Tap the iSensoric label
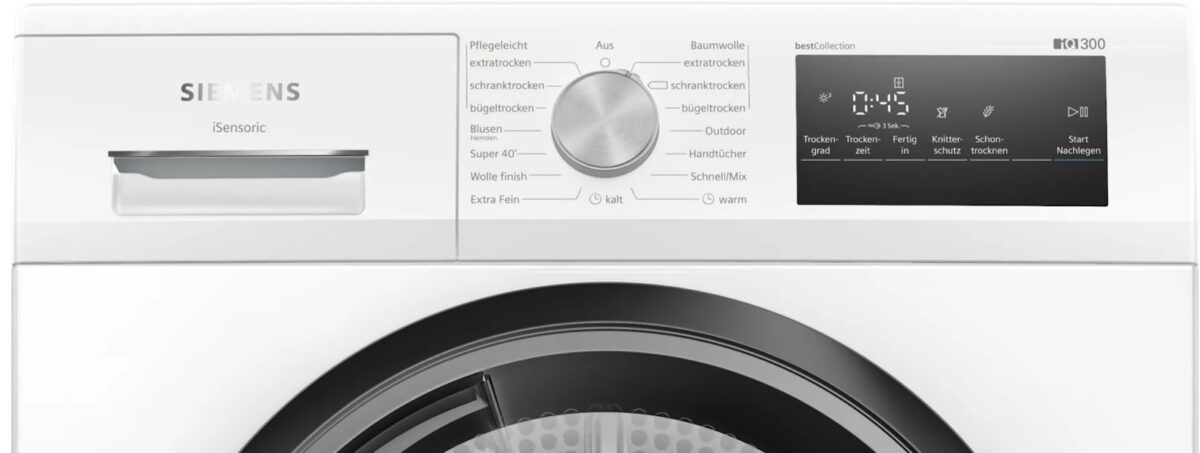This screenshot has width=1200, height=453. tap(239, 126)
